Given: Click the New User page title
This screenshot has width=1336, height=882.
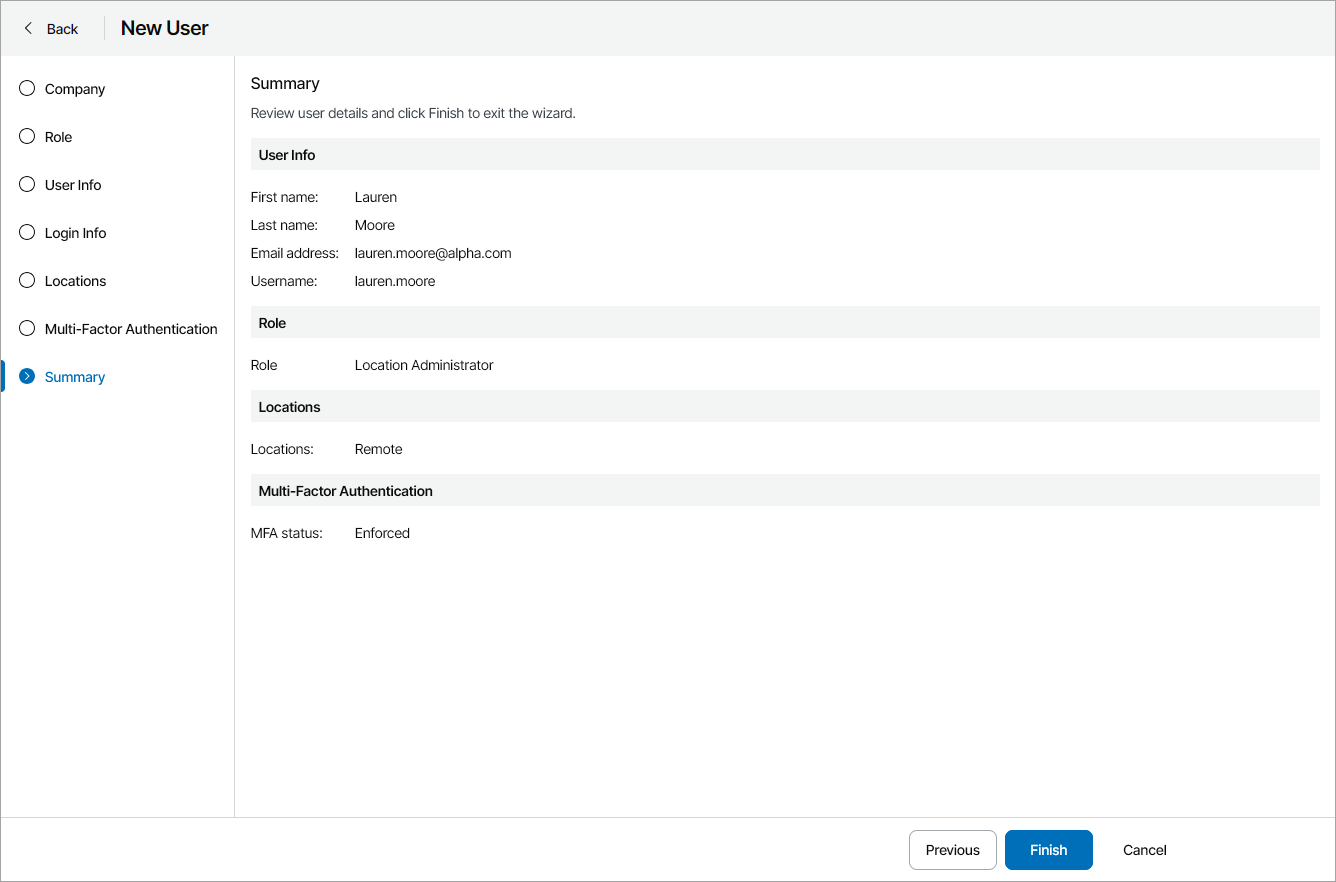Looking at the screenshot, I should point(164,27).
